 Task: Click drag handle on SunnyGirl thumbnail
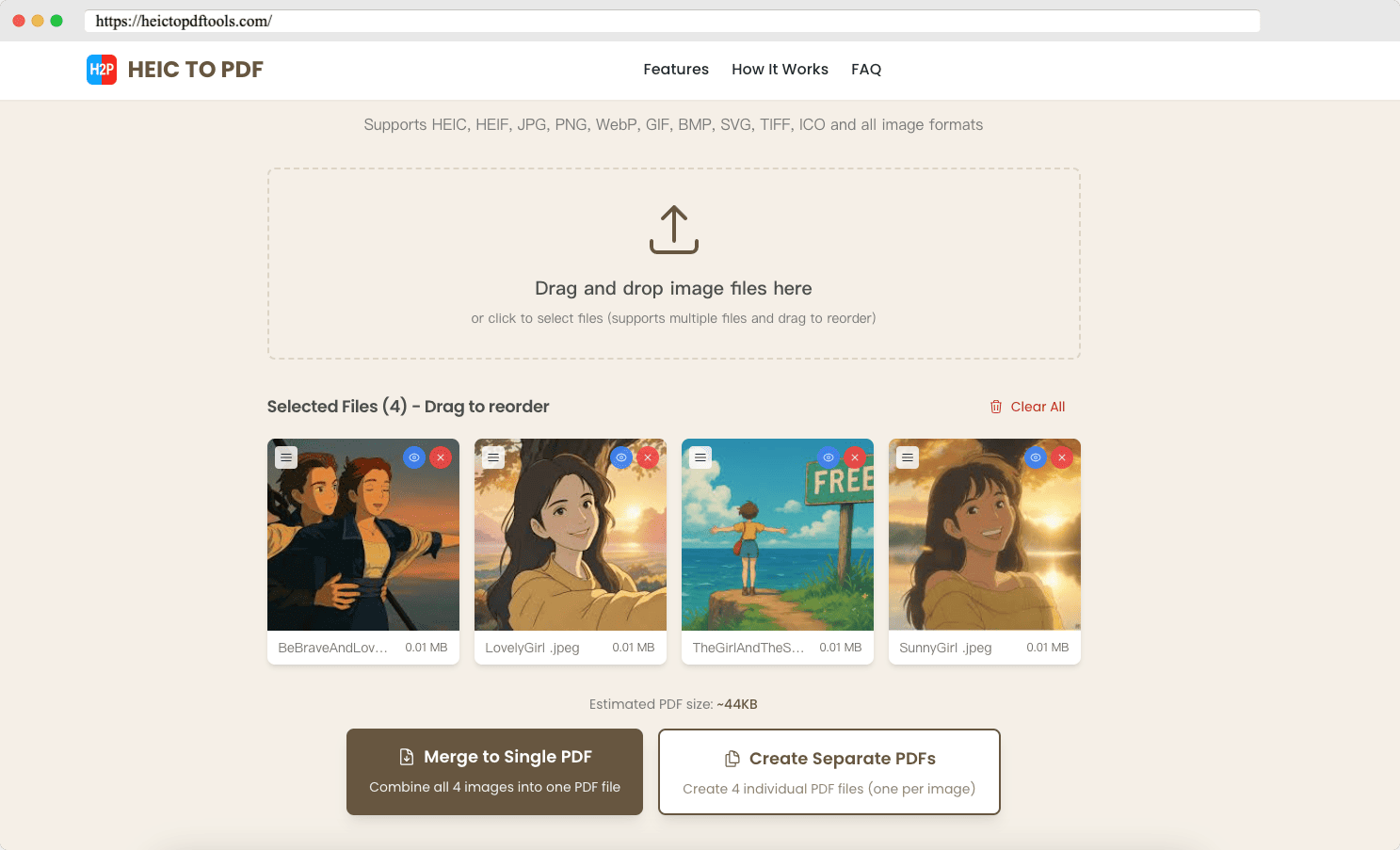click(908, 457)
